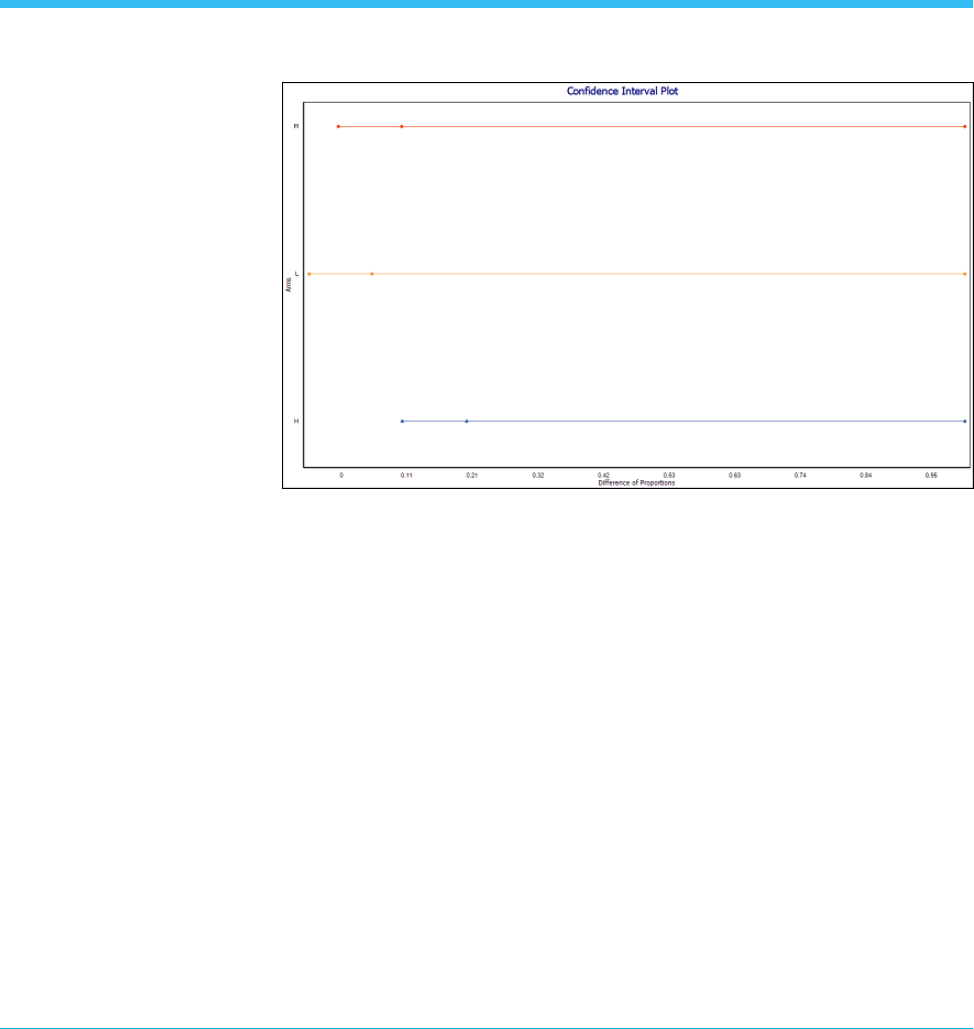The height and width of the screenshot is (1029, 974).
Task: Click the "Arms" vertical axis label
Action: (288, 285)
